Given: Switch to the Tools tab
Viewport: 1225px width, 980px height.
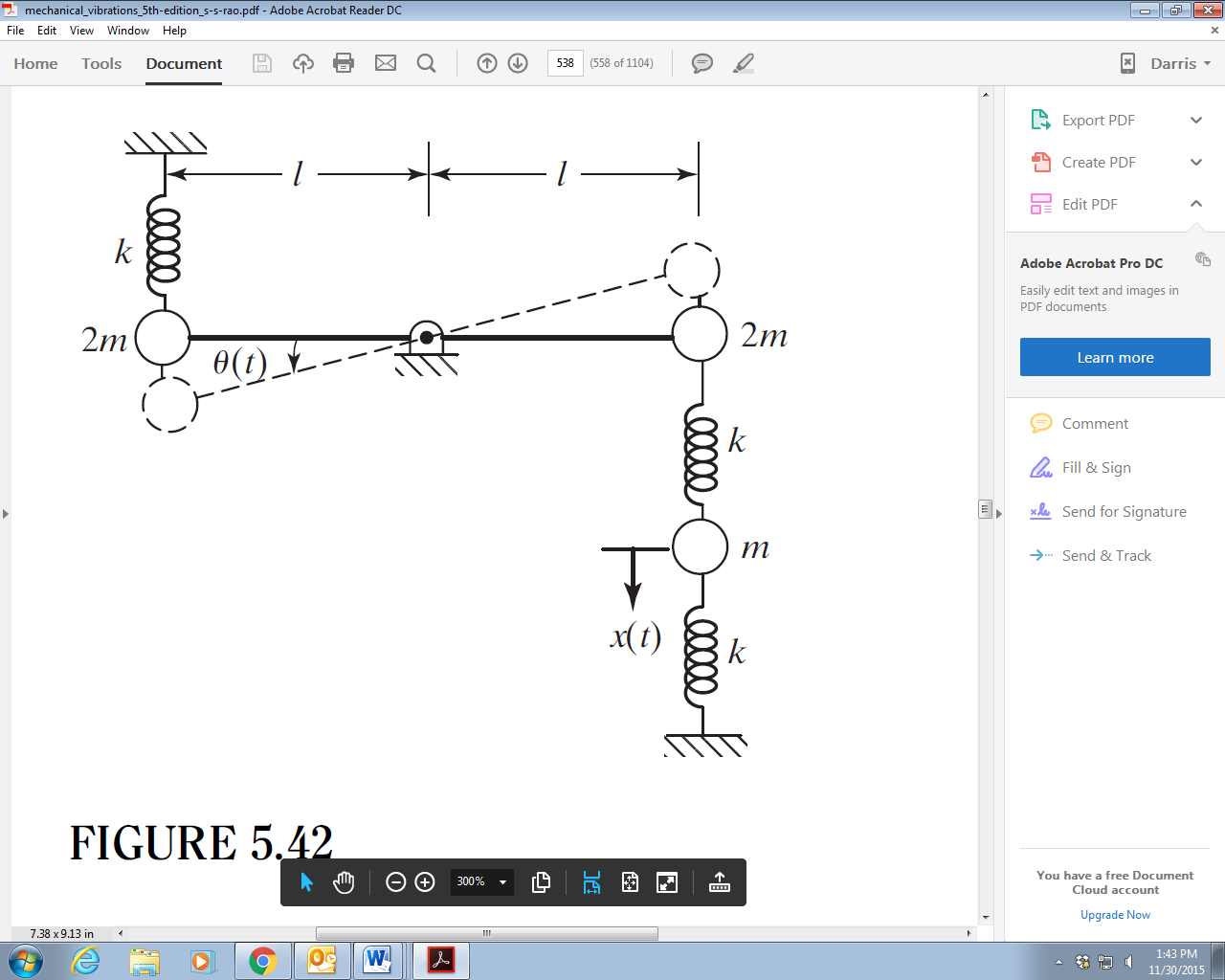Looking at the screenshot, I should tap(100, 63).
